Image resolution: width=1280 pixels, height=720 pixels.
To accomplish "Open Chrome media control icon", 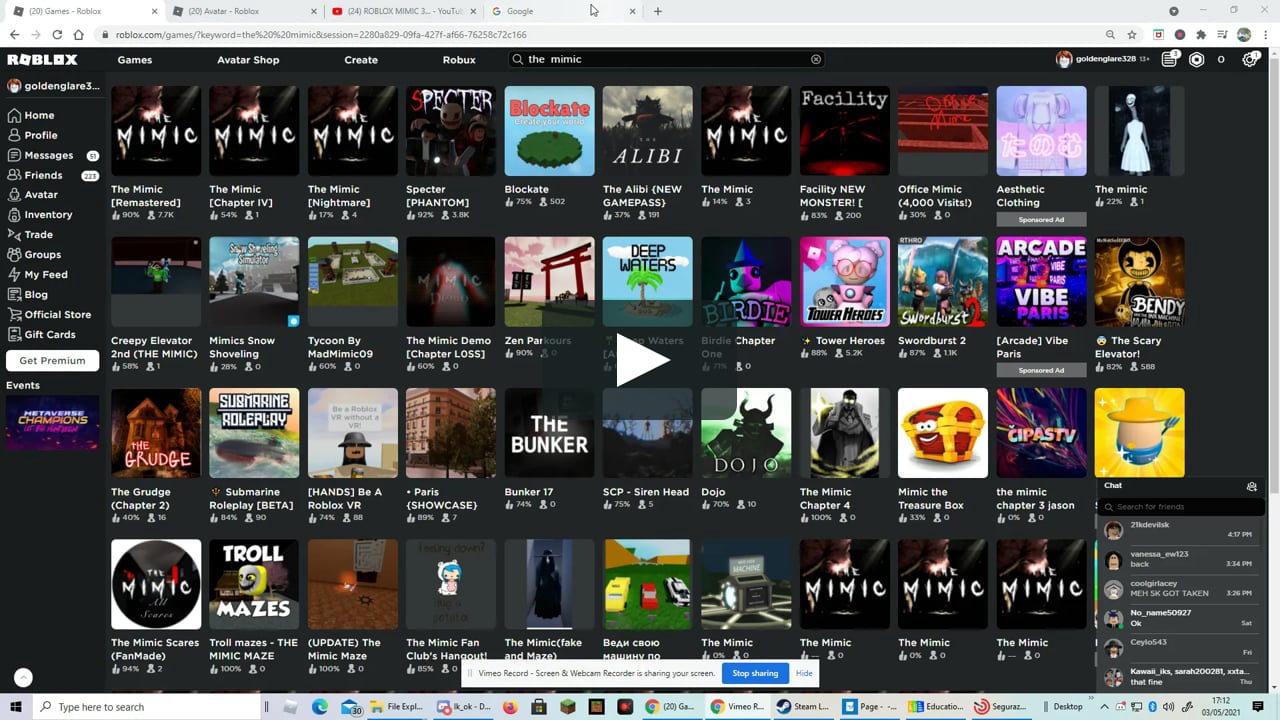I will coord(1222,34).
